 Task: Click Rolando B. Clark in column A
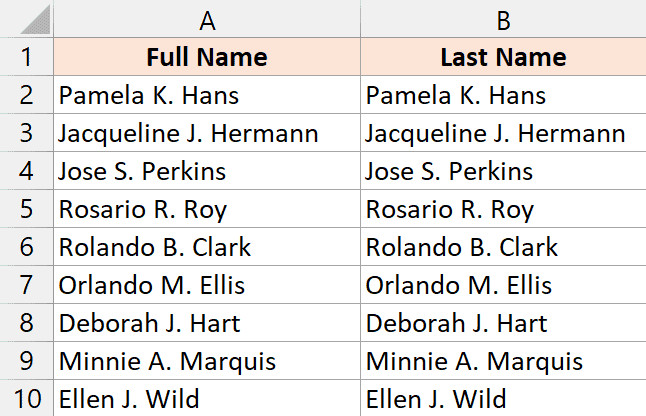coord(155,248)
